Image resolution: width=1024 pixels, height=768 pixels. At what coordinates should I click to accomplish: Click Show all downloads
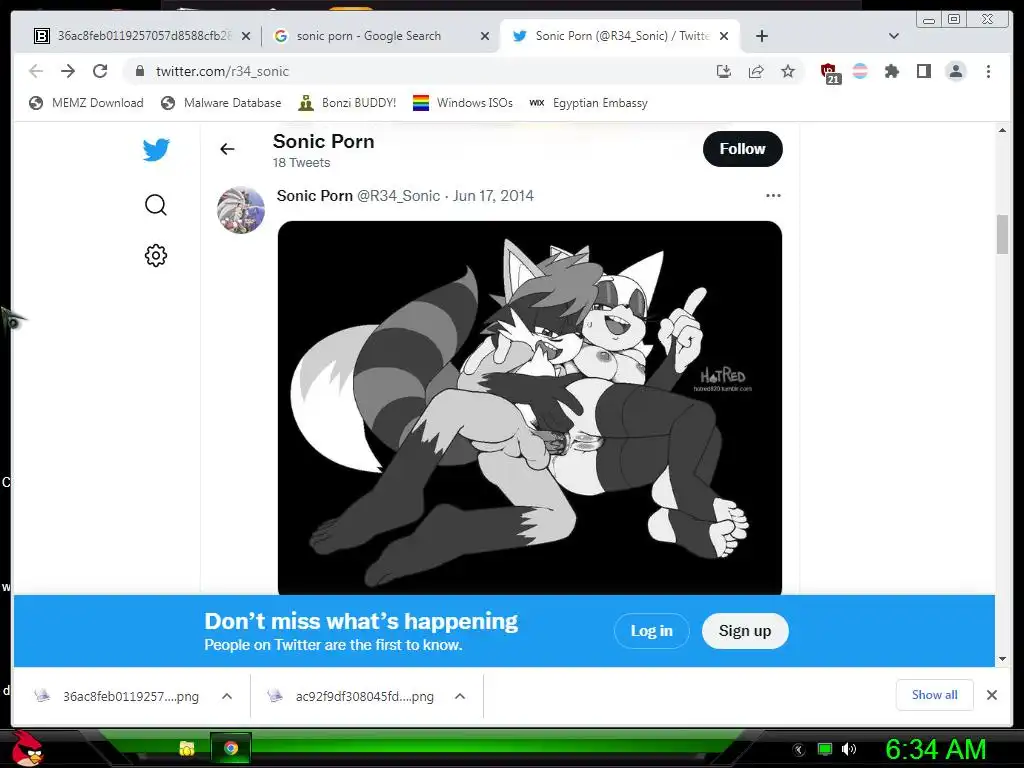[935, 695]
